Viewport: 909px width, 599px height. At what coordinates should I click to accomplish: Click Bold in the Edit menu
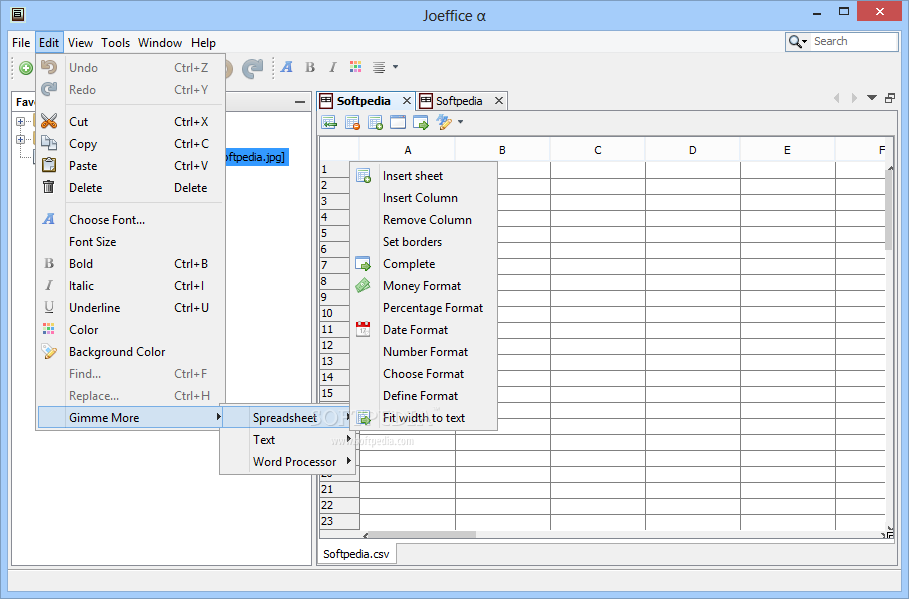130,264
